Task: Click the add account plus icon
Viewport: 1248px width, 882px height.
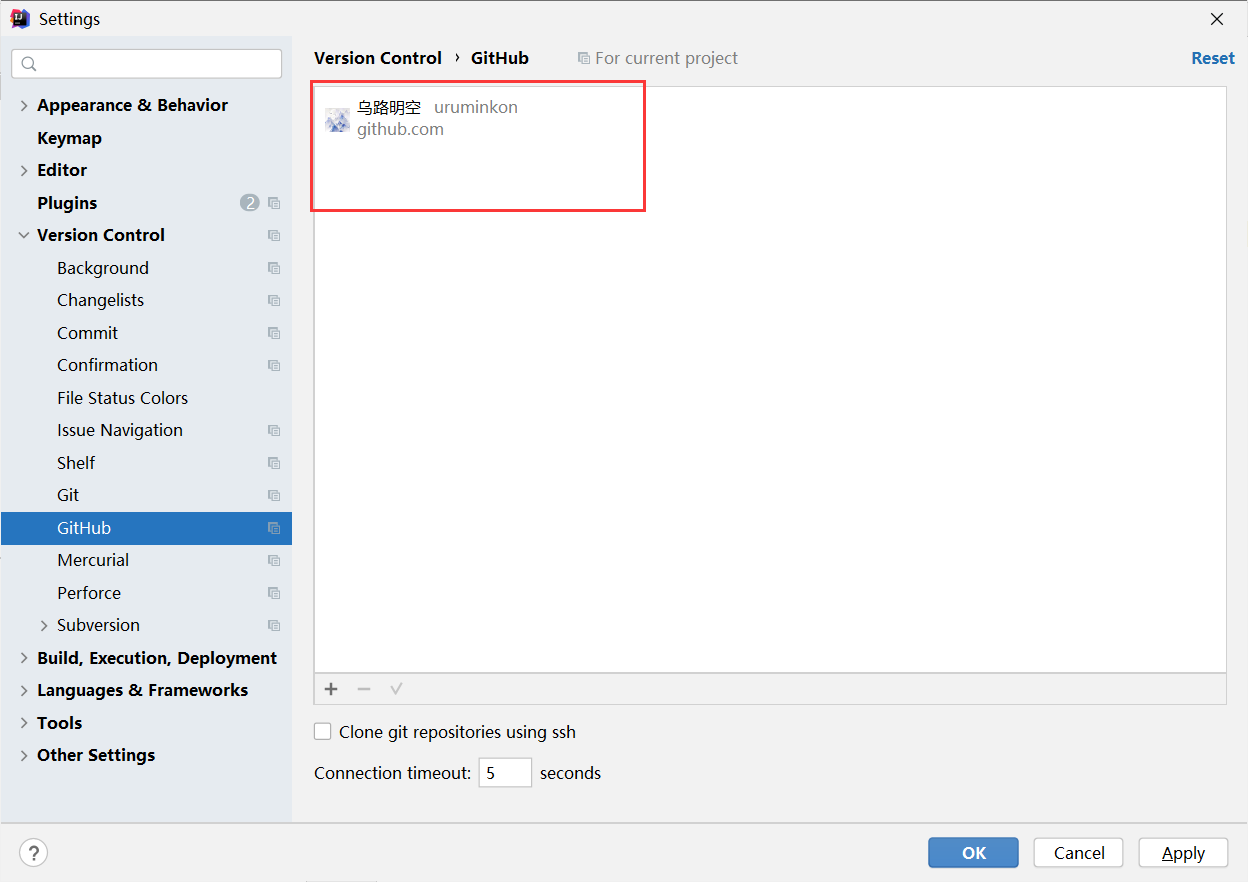Action: 331,689
